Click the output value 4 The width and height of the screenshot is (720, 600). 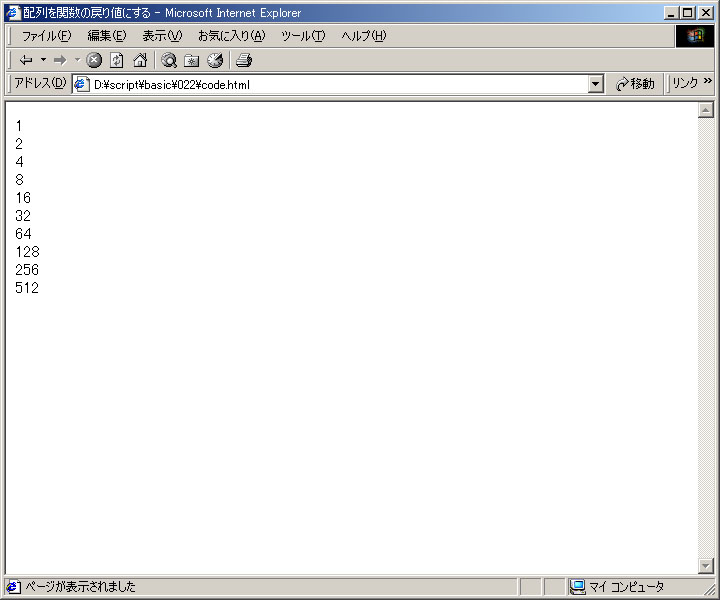point(19,162)
